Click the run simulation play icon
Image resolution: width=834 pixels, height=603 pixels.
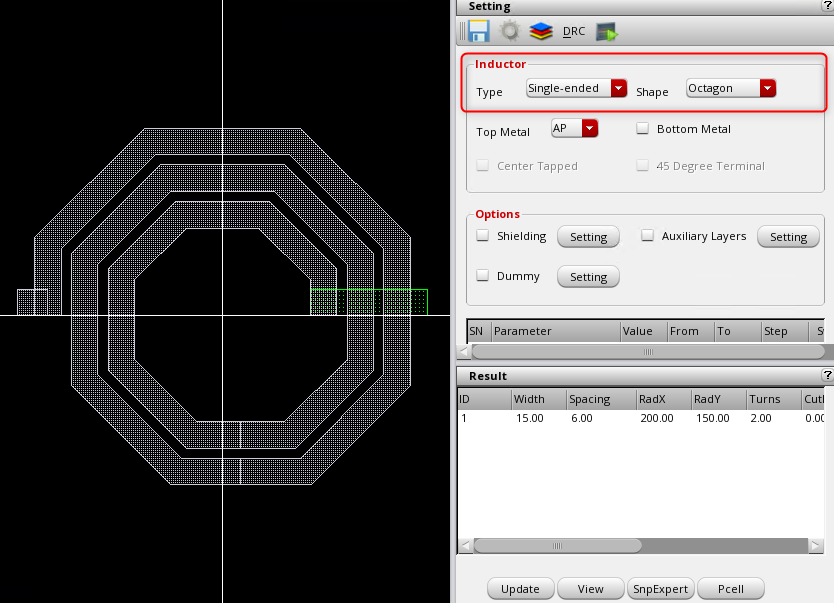click(x=607, y=31)
